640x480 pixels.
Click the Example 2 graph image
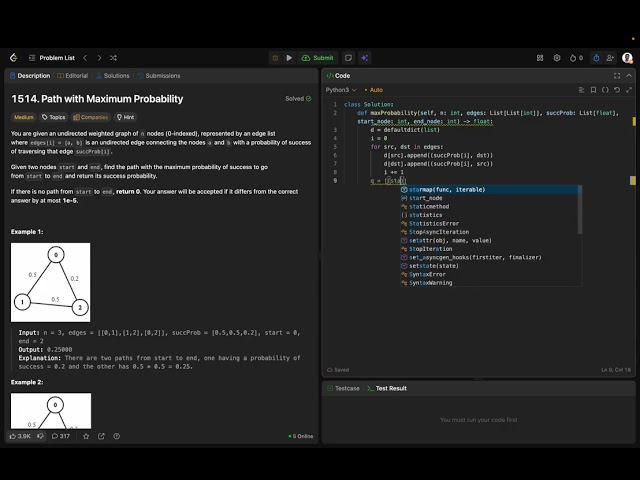click(x=51, y=411)
